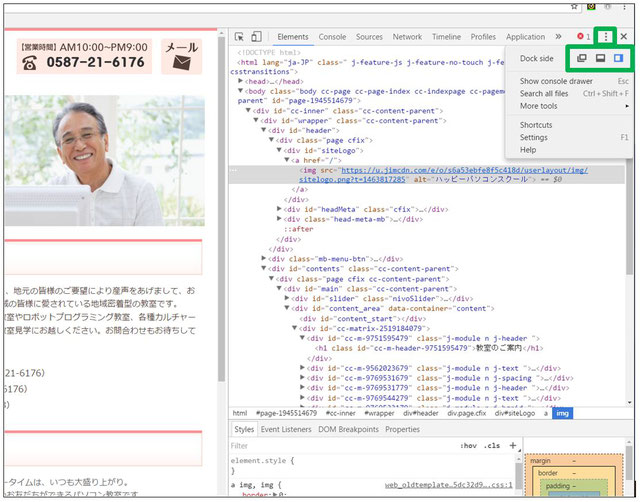Image resolution: width=640 pixels, height=502 pixels.
Task: Select #cc-inner in the breadcrumb
Action: click(x=340, y=413)
